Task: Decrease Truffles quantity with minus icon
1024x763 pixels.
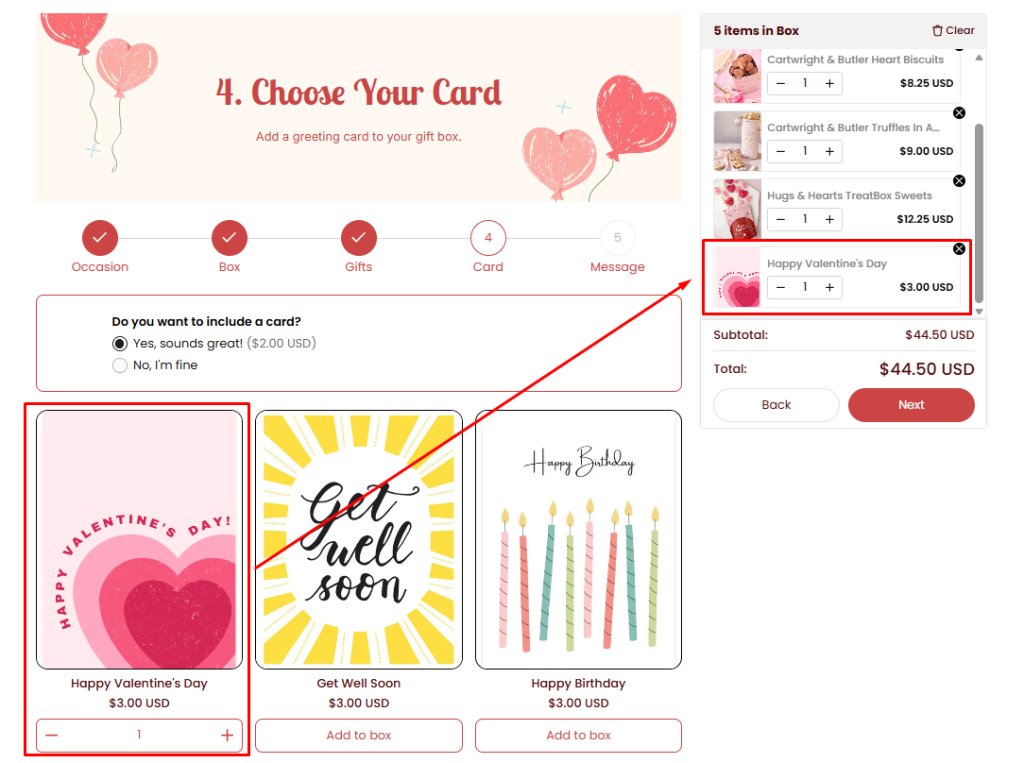Action: [x=780, y=152]
